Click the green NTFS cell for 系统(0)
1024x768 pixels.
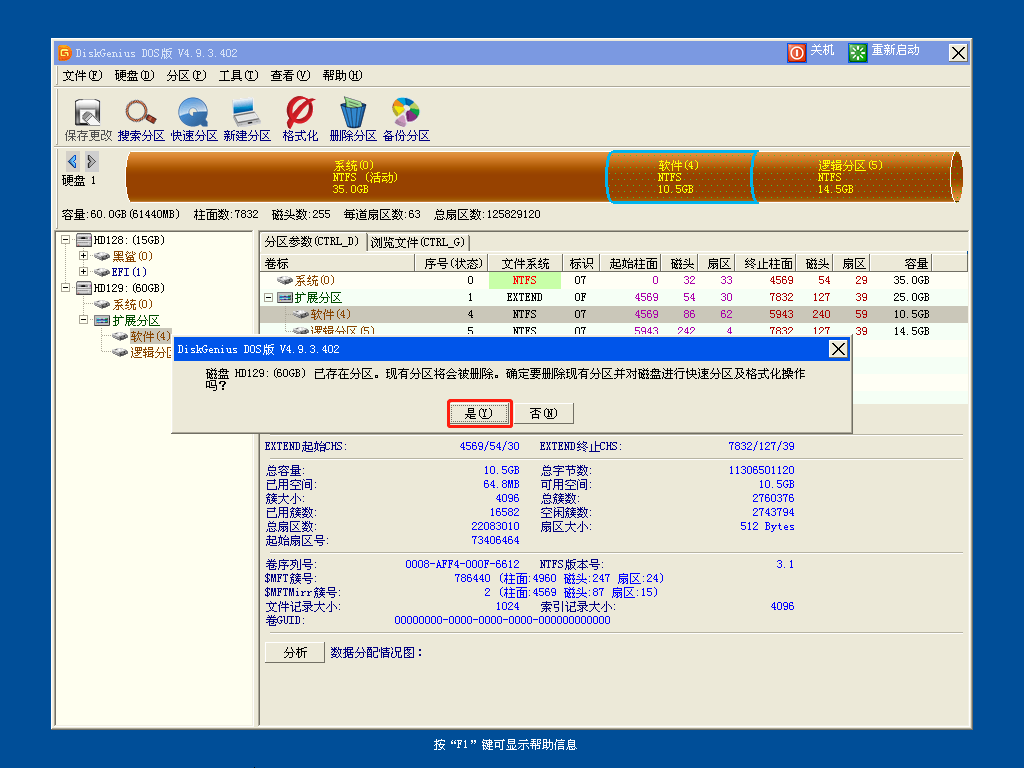524,280
